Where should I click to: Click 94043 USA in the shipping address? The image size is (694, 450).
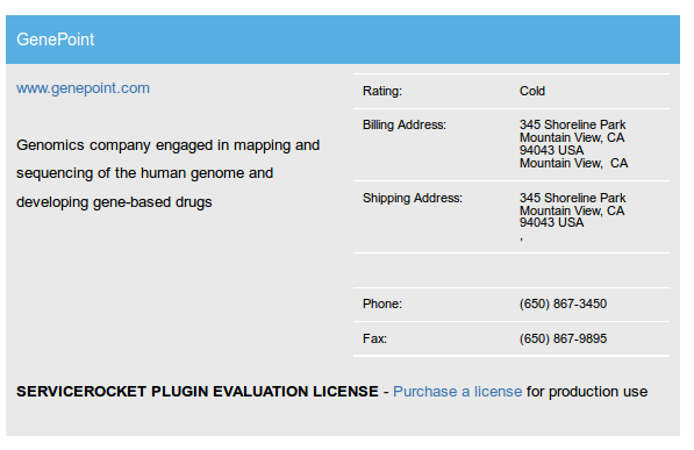pos(551,222)
